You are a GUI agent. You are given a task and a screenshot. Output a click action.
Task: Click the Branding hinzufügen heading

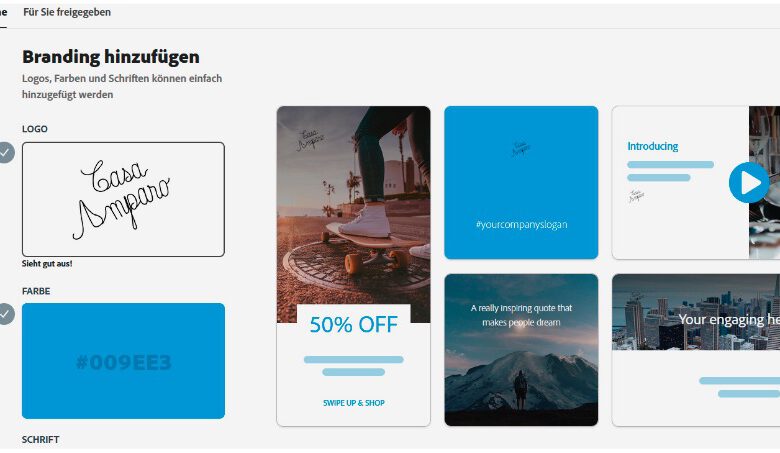[x=111, y=57]
